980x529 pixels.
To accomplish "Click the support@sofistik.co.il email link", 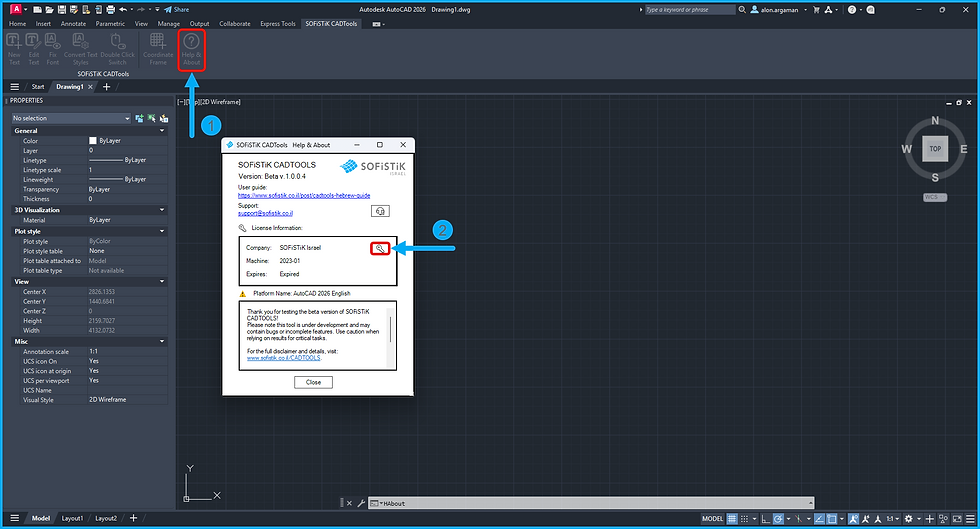I will pos(265,213).
